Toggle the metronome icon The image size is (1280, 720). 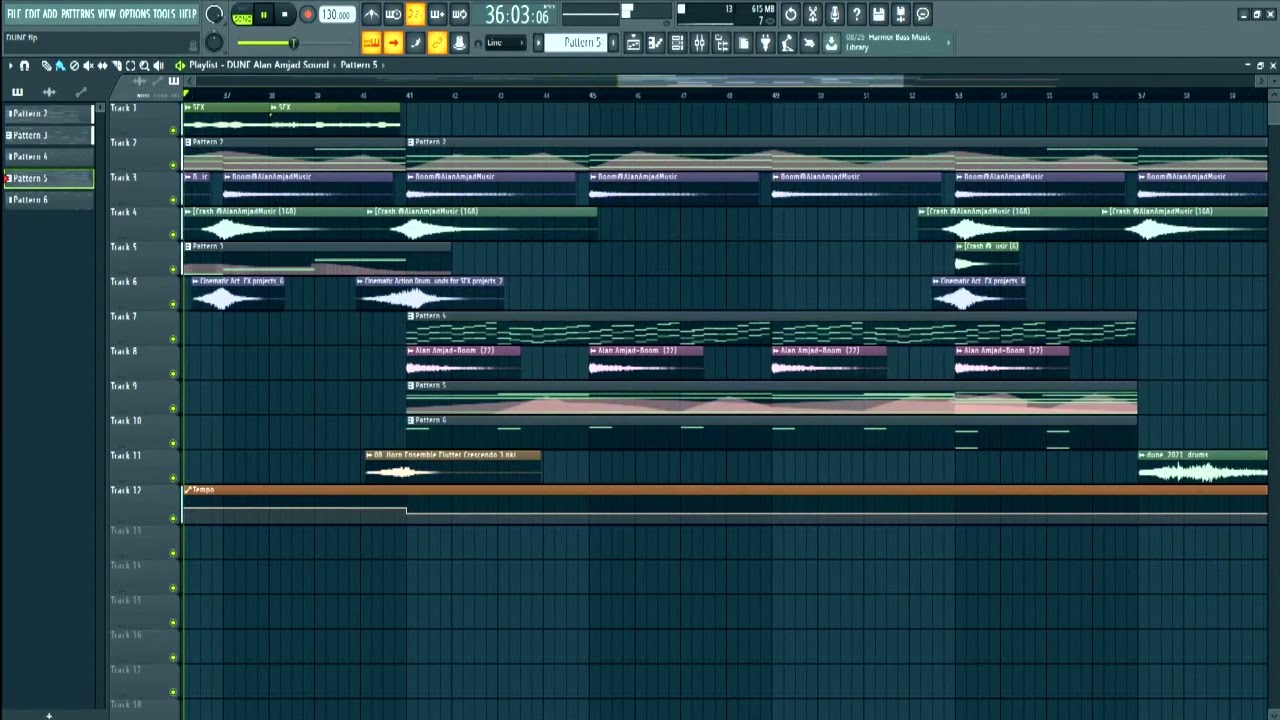tap(371, 14)
